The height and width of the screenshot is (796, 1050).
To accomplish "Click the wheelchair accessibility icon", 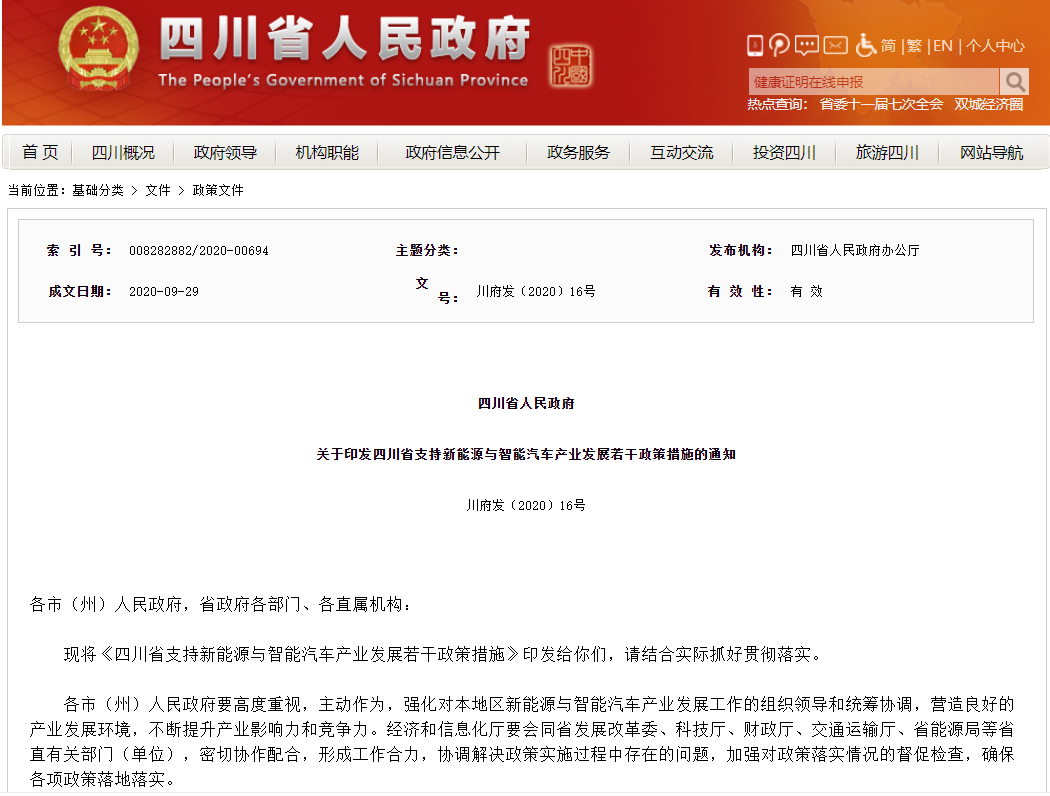I will click(865, 44).
